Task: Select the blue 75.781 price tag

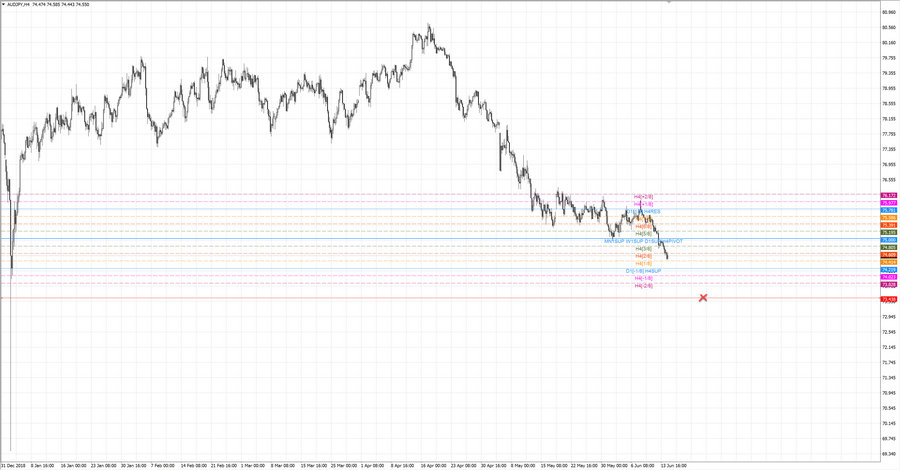Action: (x=889, y=211)
